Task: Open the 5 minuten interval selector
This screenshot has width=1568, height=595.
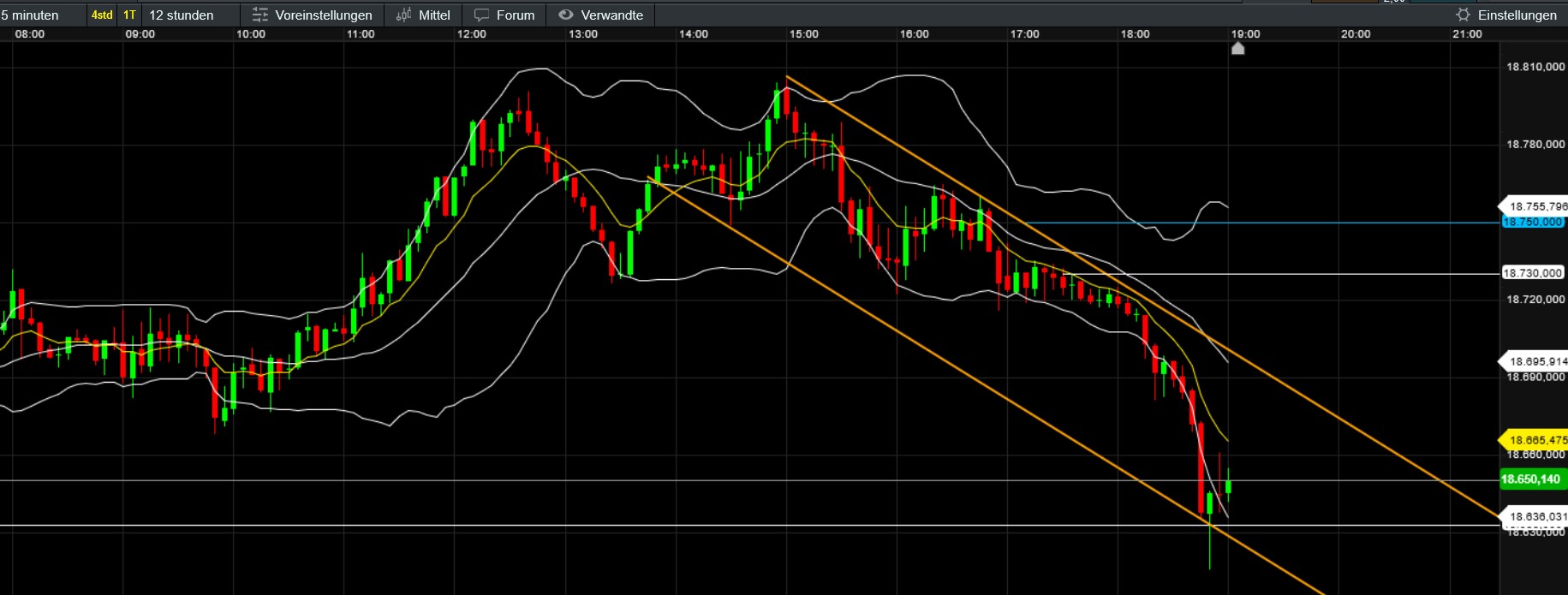Action: tap(31, 15)
